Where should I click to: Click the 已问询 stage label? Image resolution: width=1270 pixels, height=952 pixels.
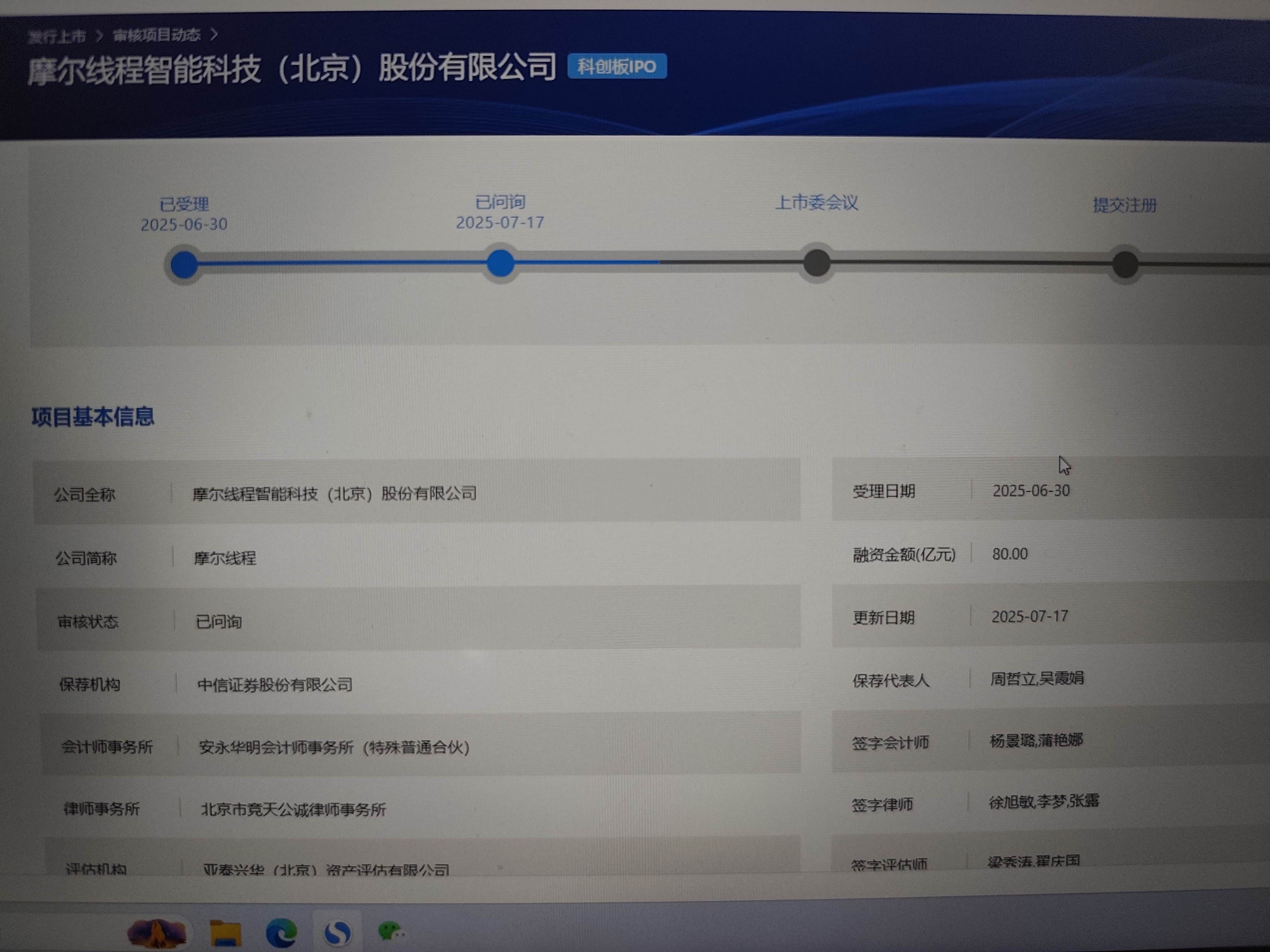500,202
